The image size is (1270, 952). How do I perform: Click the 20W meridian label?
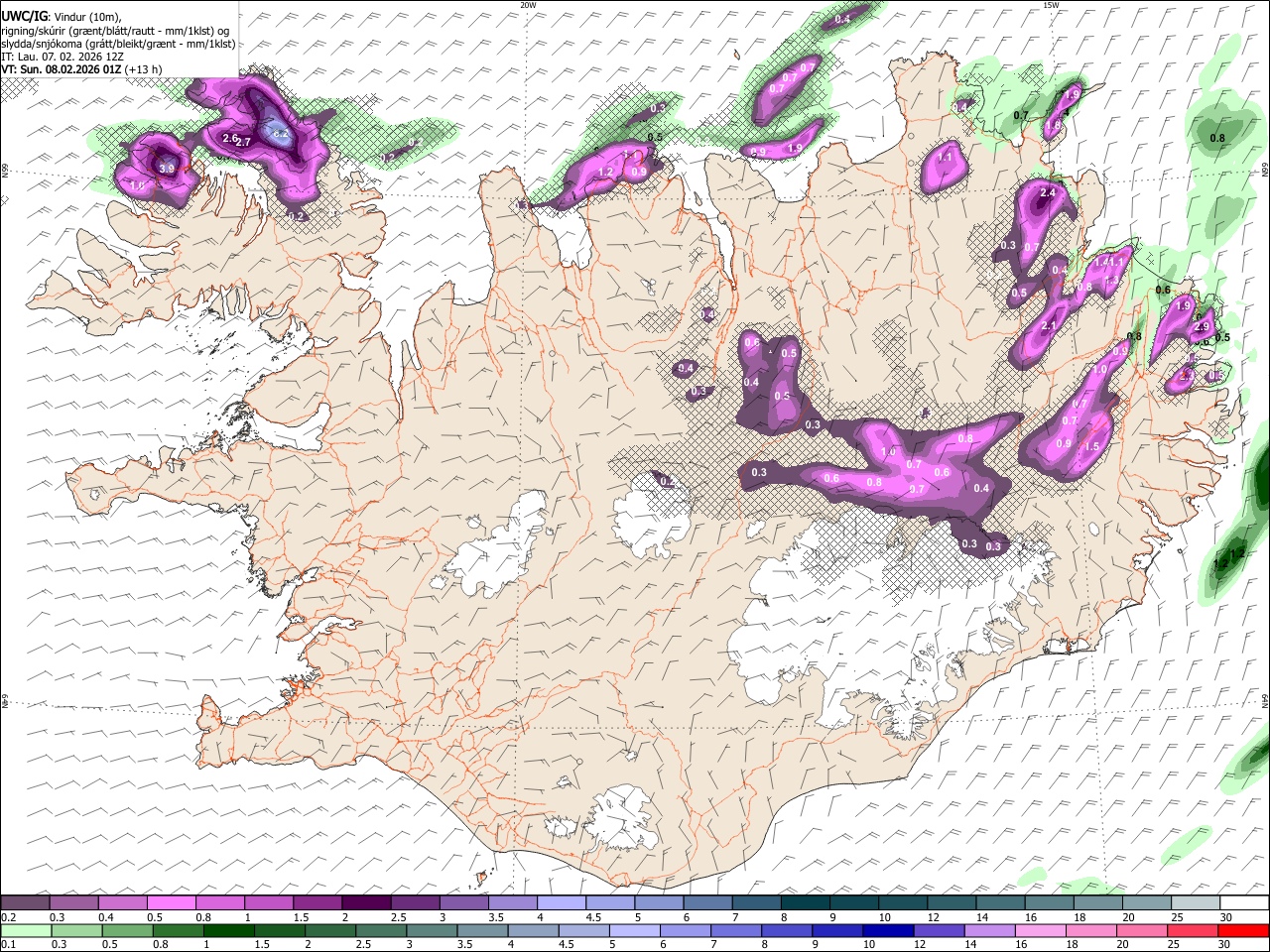click(x=529, y=5)
